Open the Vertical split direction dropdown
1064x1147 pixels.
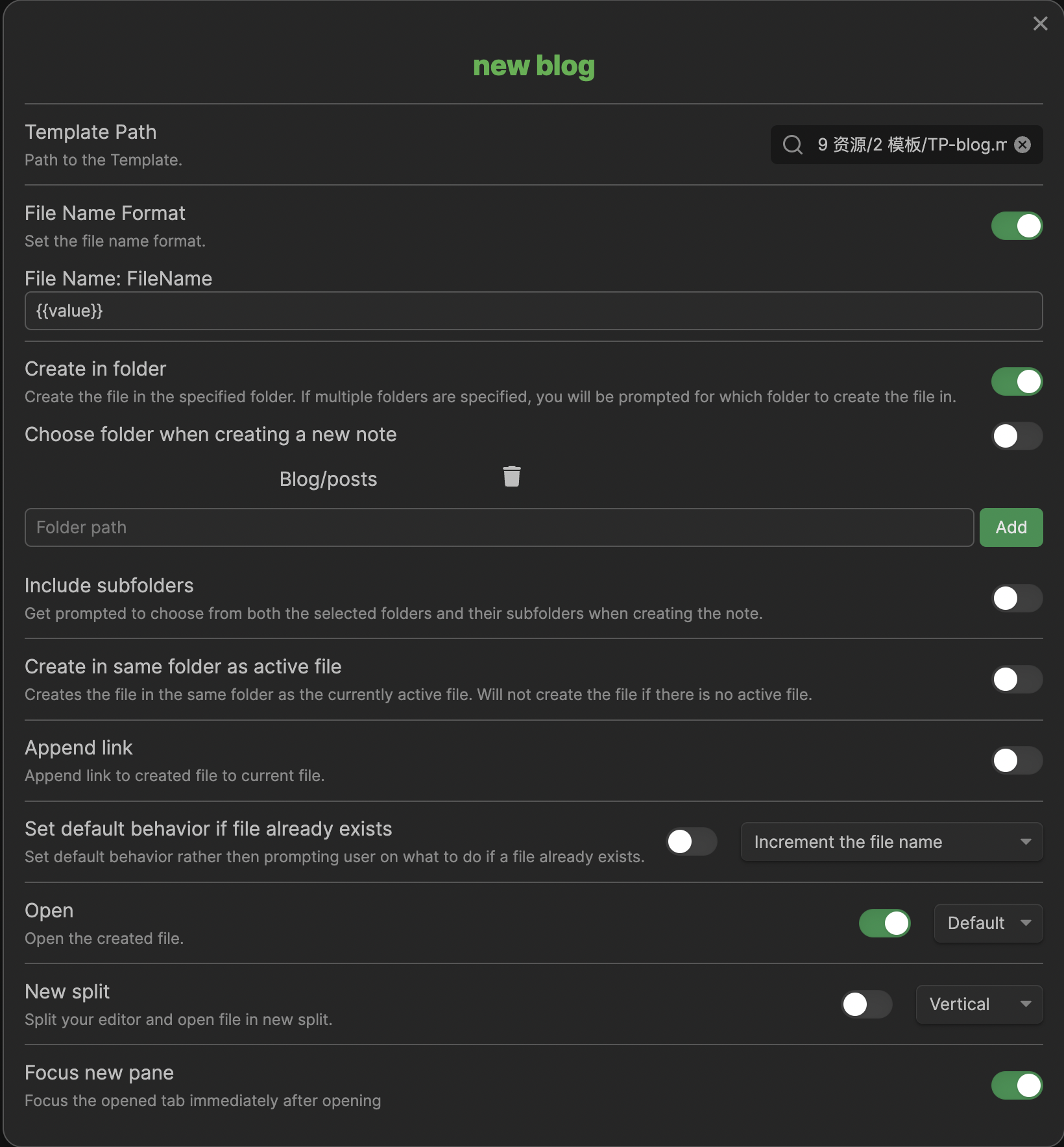[979, 1004]
